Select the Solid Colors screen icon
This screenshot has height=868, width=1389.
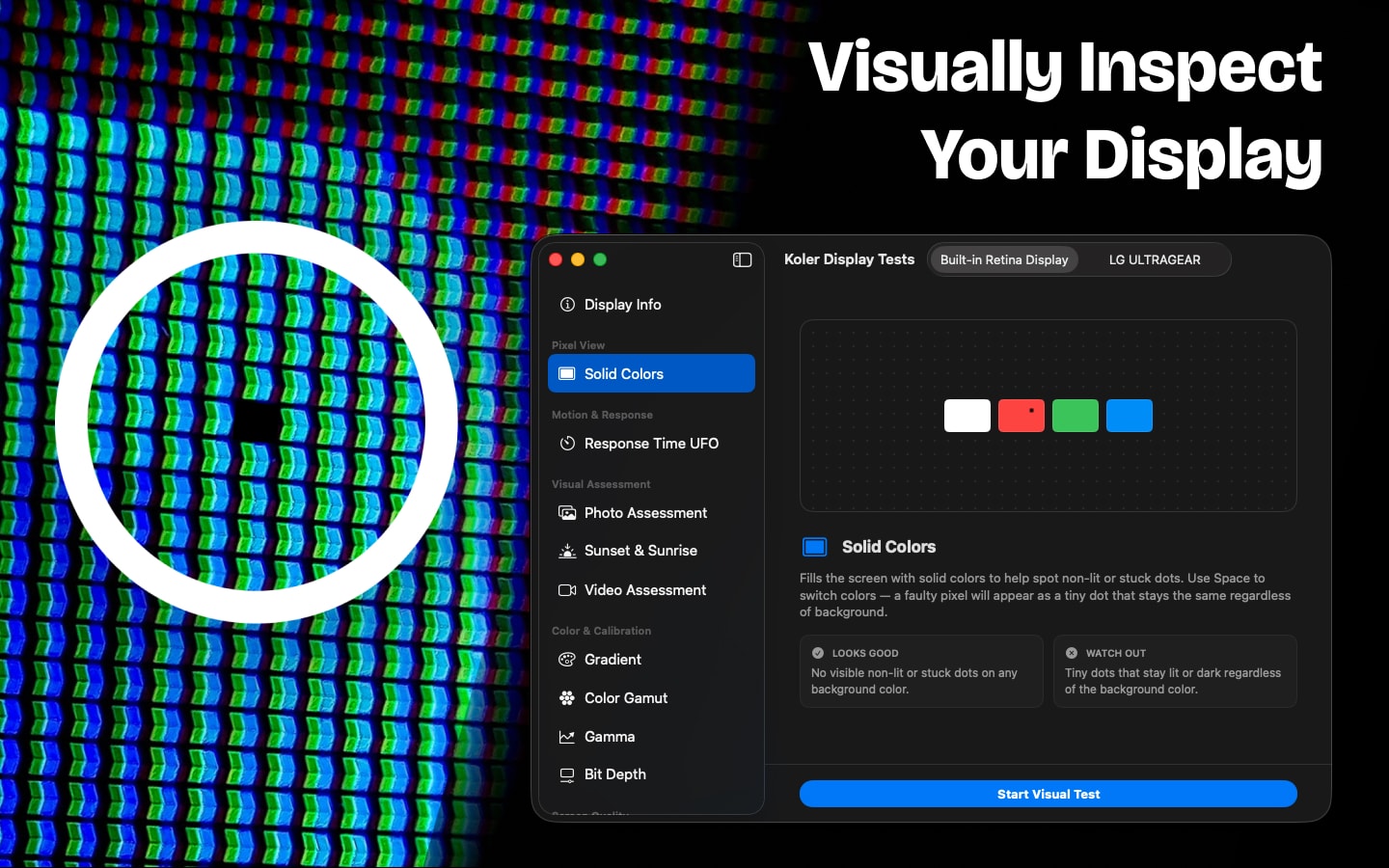(x=566, y=373)
